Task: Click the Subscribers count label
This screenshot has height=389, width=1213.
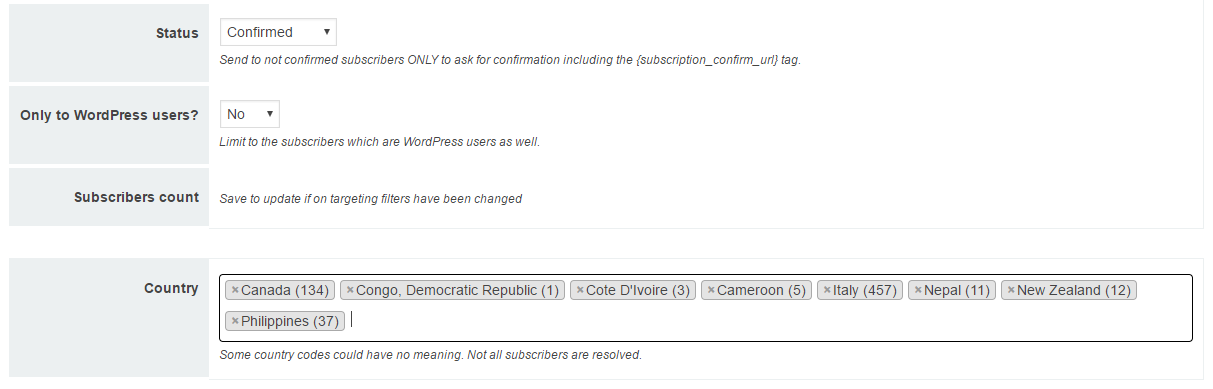Action: tap(136, 197)
